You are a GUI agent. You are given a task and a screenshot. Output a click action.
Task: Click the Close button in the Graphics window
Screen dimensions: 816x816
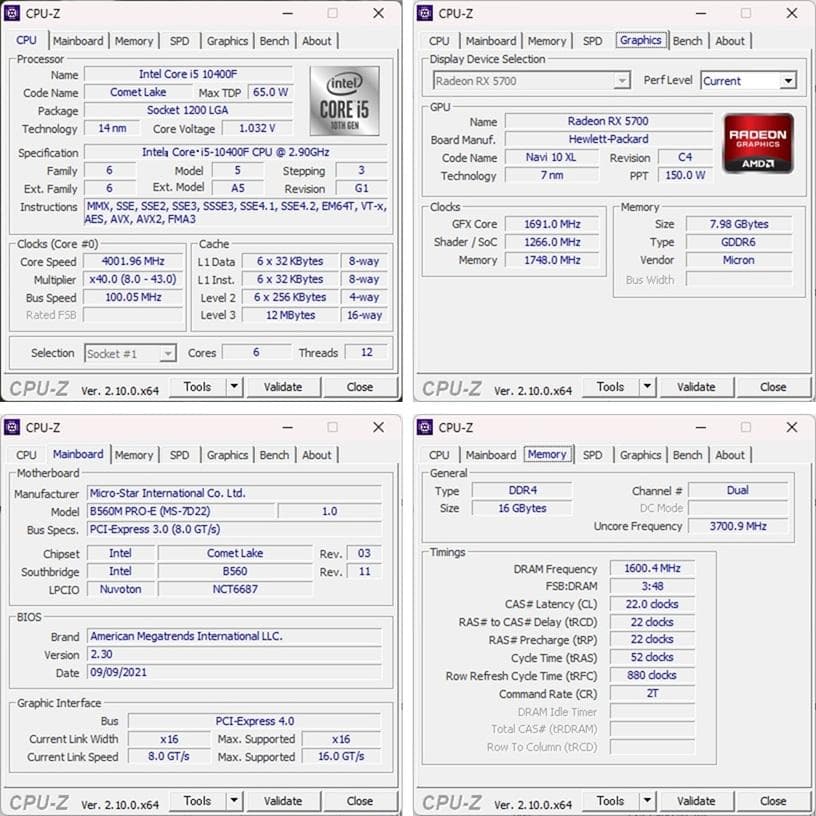pos(773,387)
